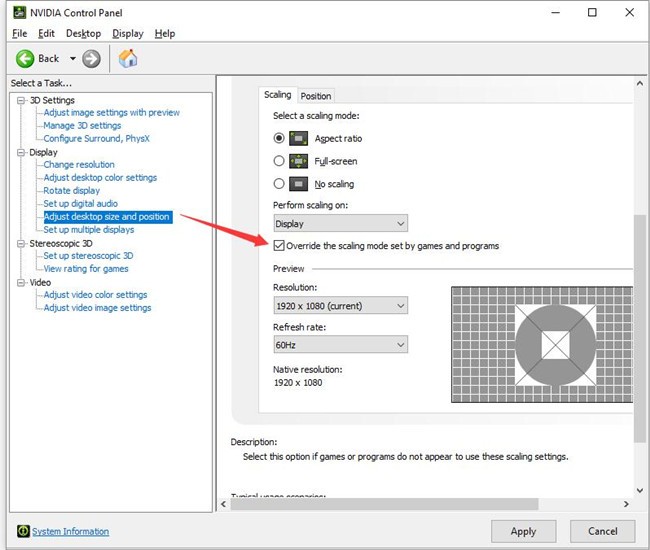Select Change resolution in task tree

click(79, 164)
